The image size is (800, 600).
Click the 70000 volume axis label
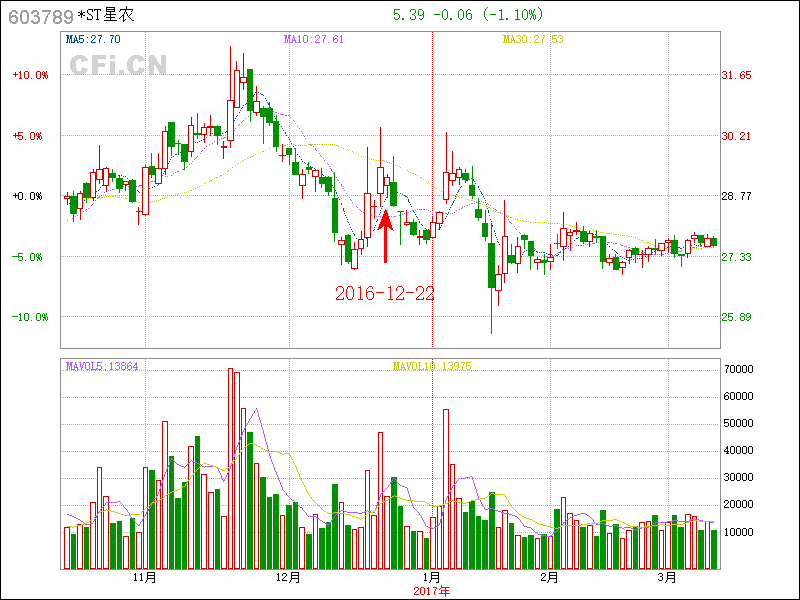tap(741, 369)
